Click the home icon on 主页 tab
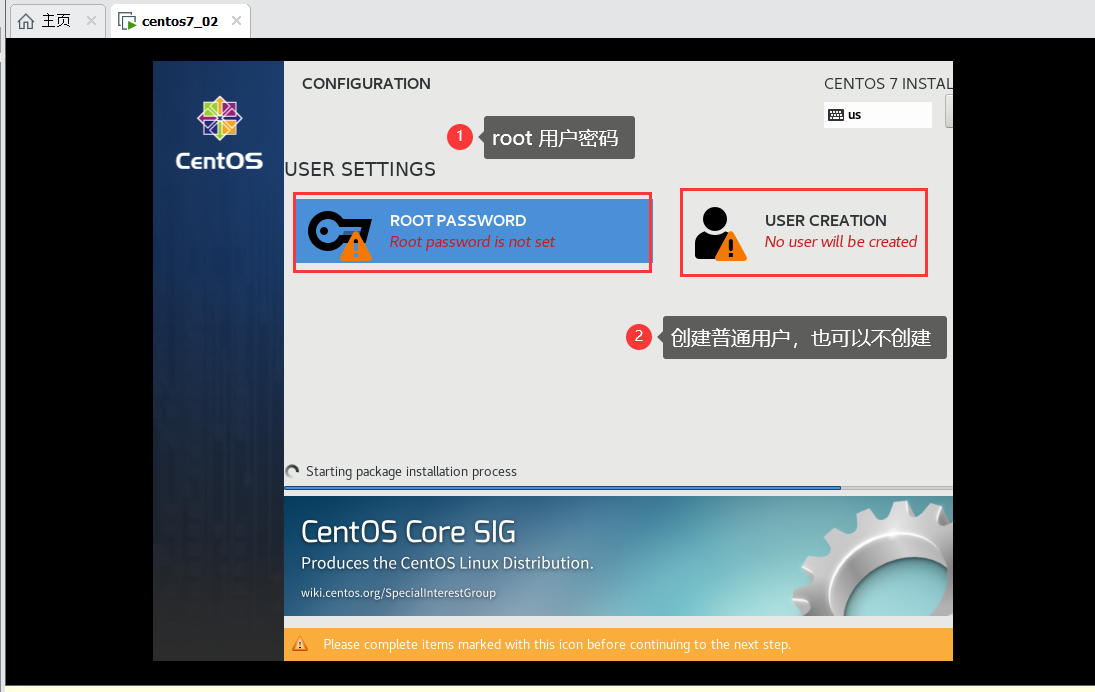Viewport: 1095px width, 692px height. coord(26,22)
